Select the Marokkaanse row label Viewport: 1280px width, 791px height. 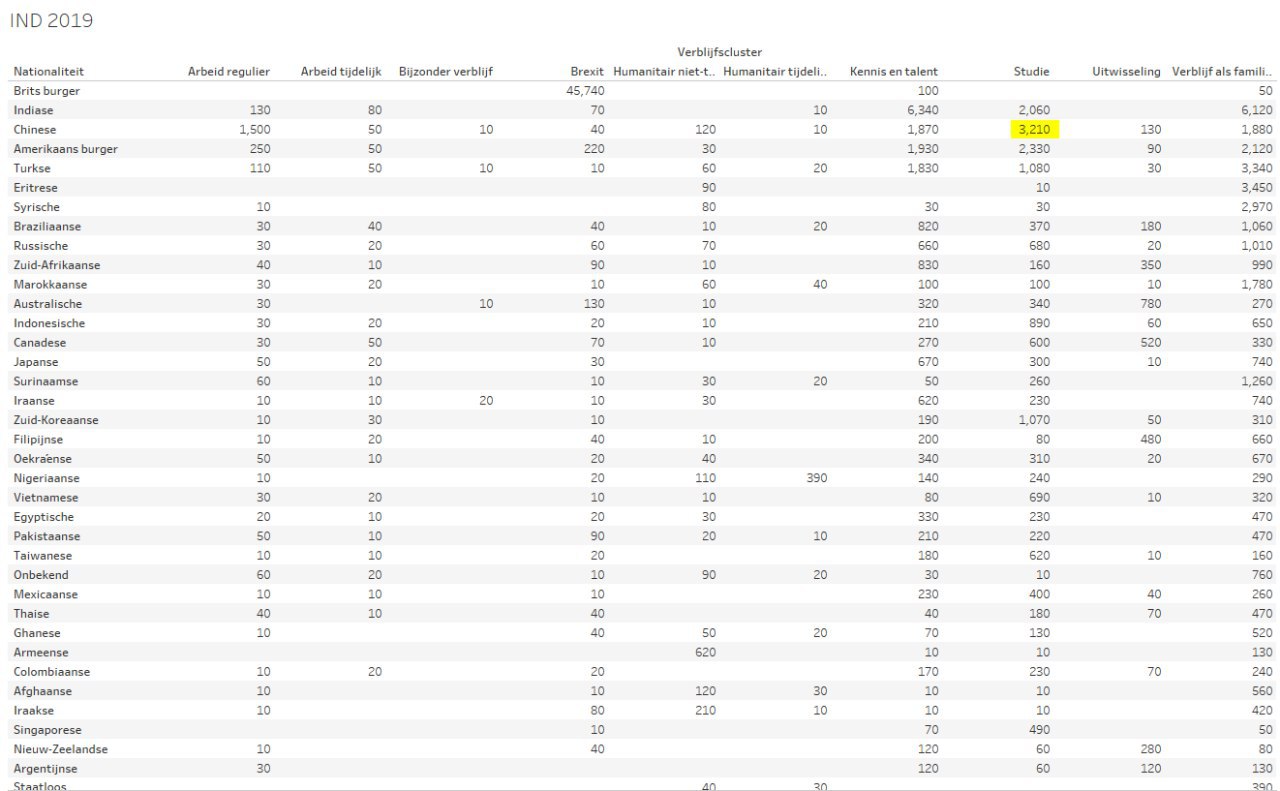(x=50, y=285)
